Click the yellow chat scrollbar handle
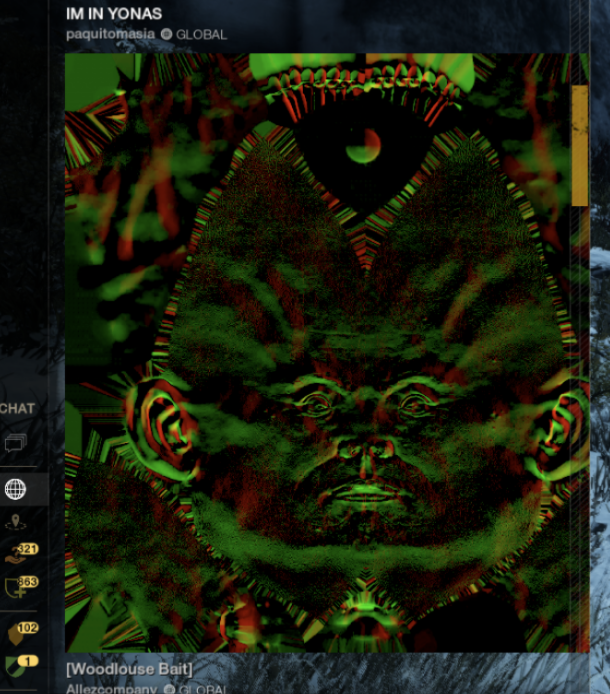 click(x=580, y=146)
